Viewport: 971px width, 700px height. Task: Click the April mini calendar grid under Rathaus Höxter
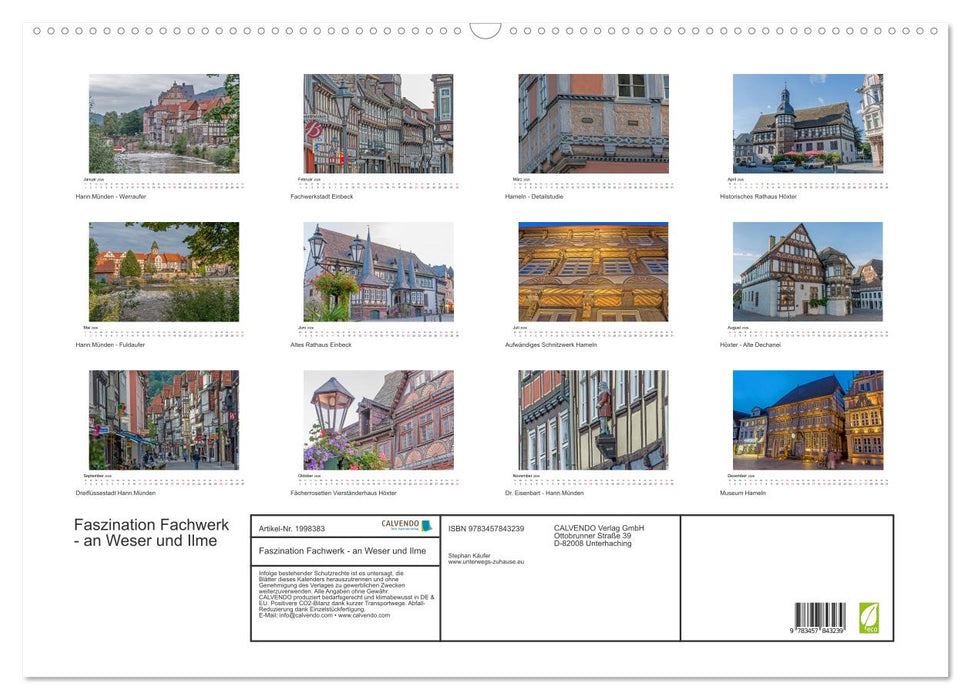pos(808,184)
